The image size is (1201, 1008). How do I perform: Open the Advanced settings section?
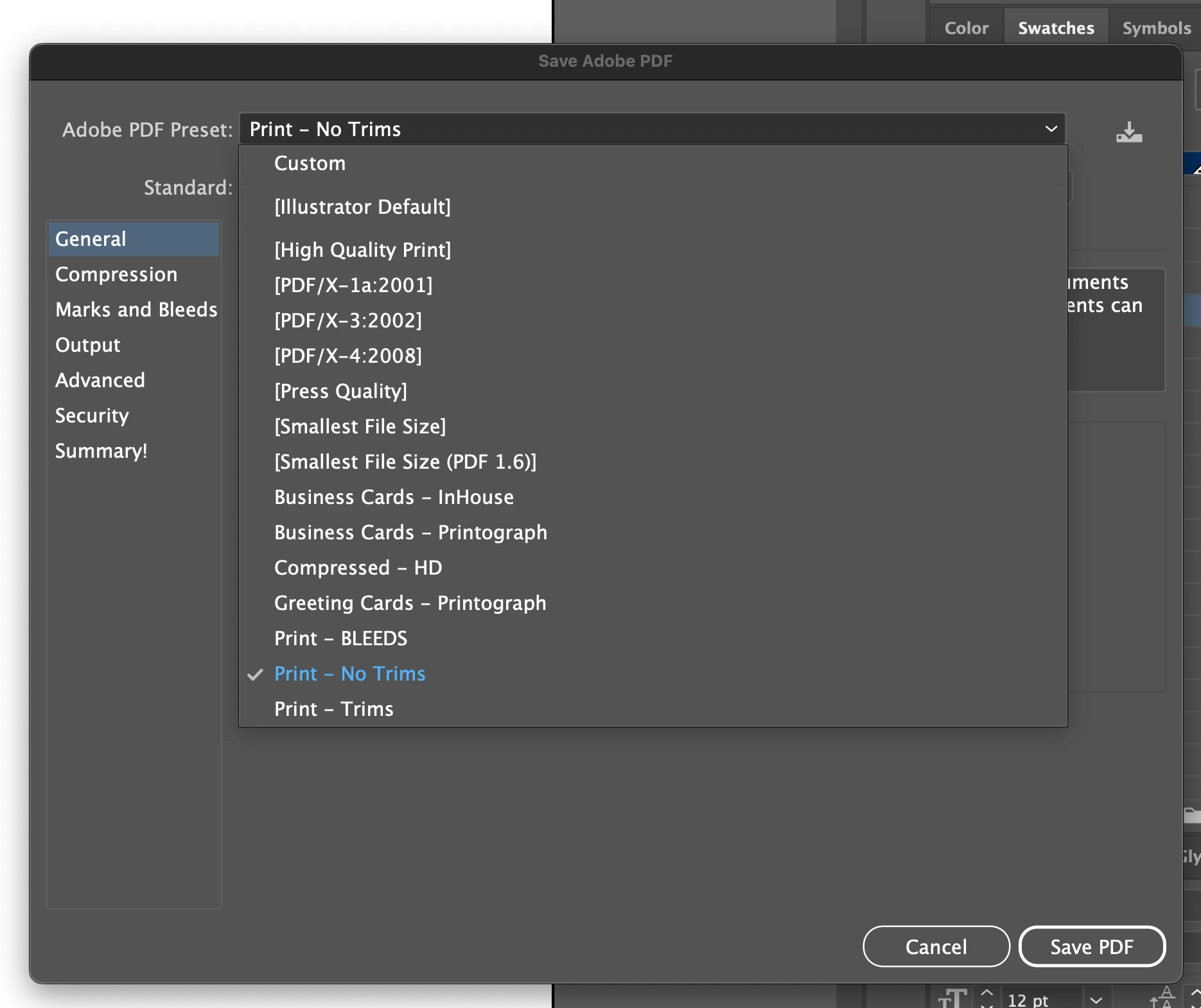[134, 380]
